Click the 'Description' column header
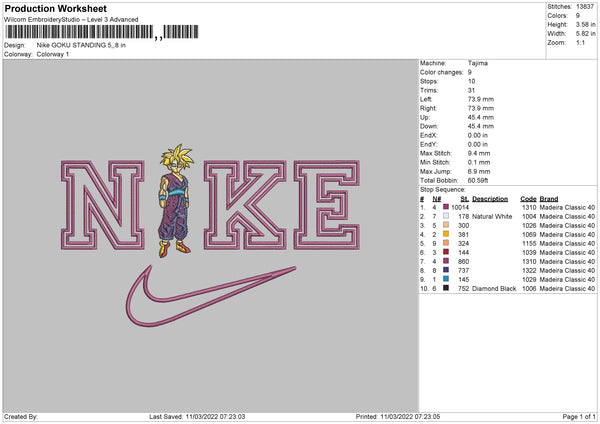Screen dimensions: 600x424 490,199
